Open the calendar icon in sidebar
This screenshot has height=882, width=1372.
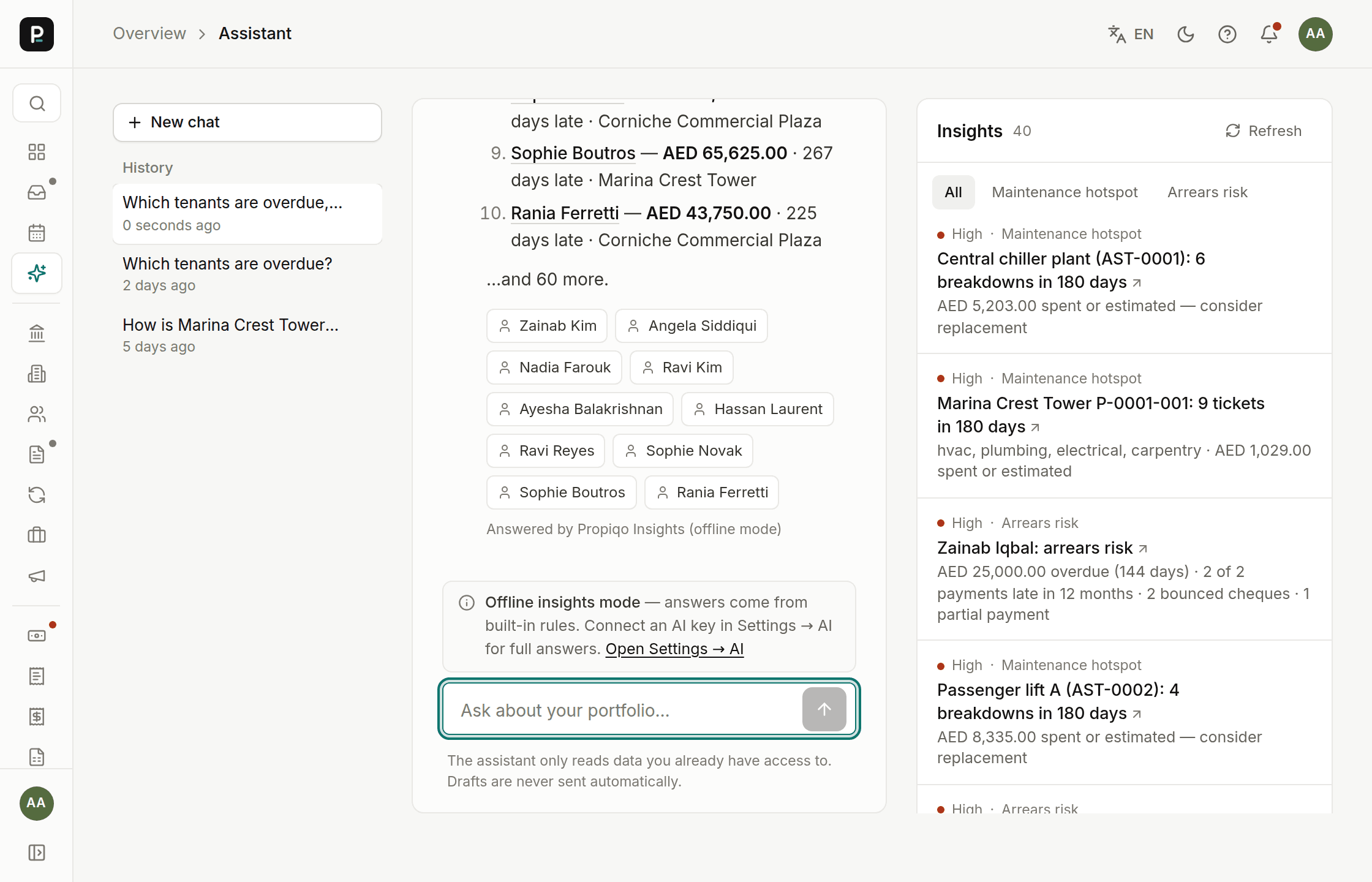click(37, 233)
